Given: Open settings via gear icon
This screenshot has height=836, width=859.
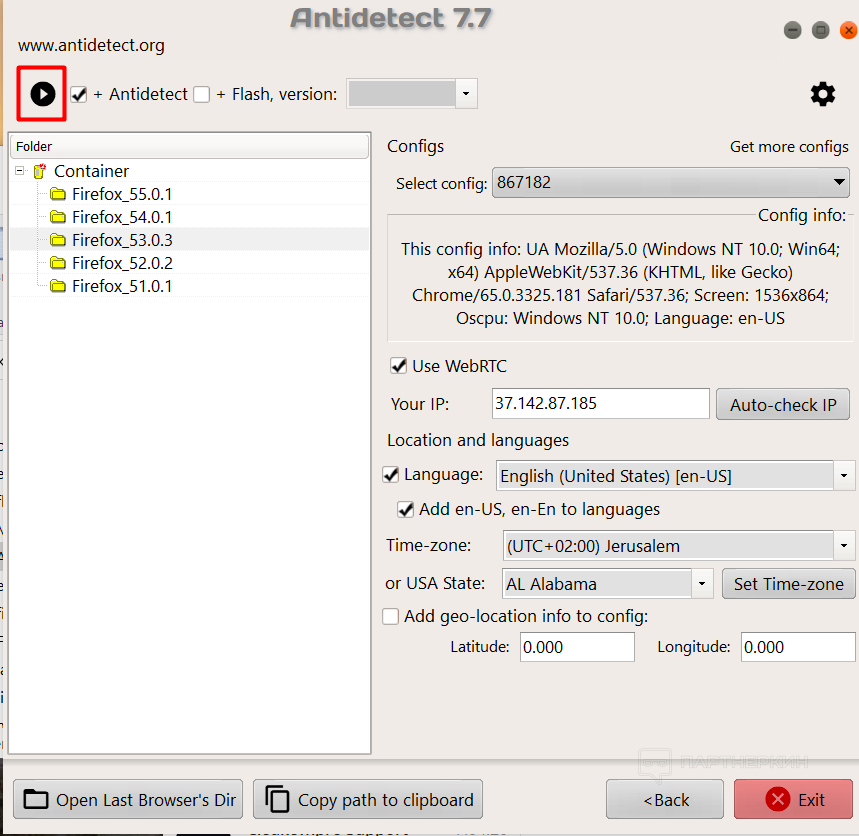Looking at the screenshot, I should pos(822,94).
